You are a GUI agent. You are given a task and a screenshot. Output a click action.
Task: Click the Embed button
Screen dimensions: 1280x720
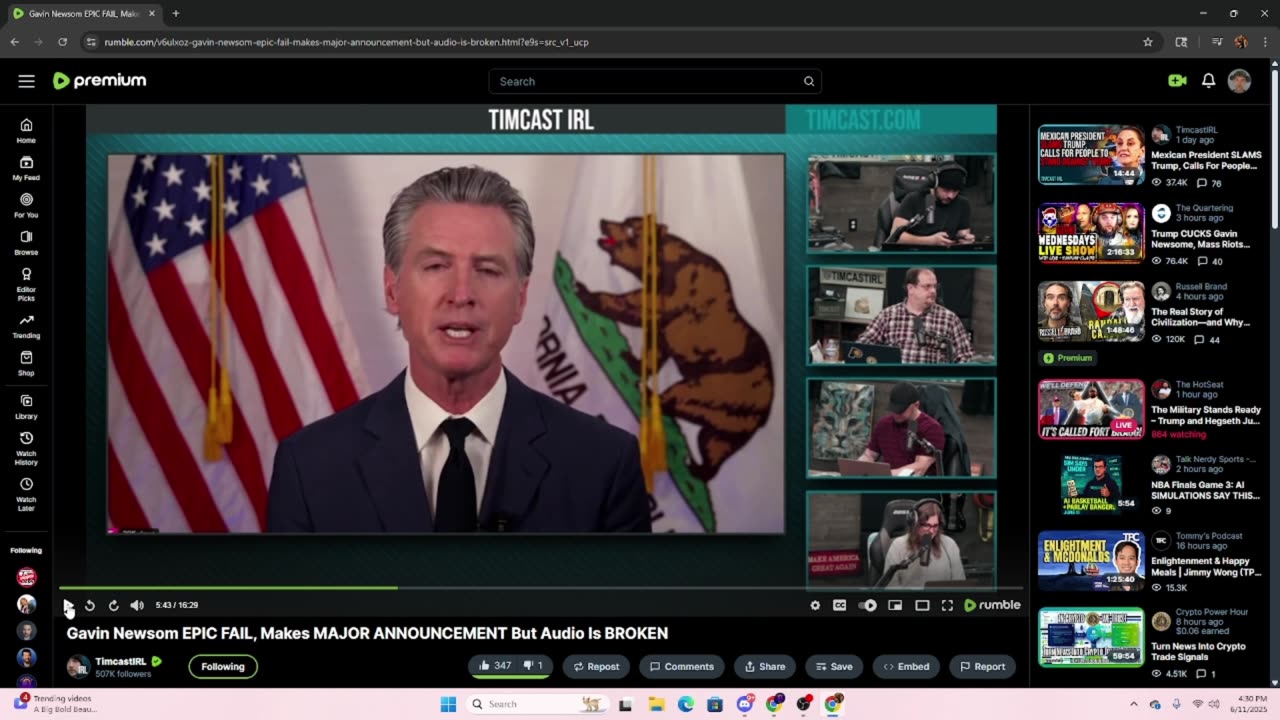click(906, 667)
